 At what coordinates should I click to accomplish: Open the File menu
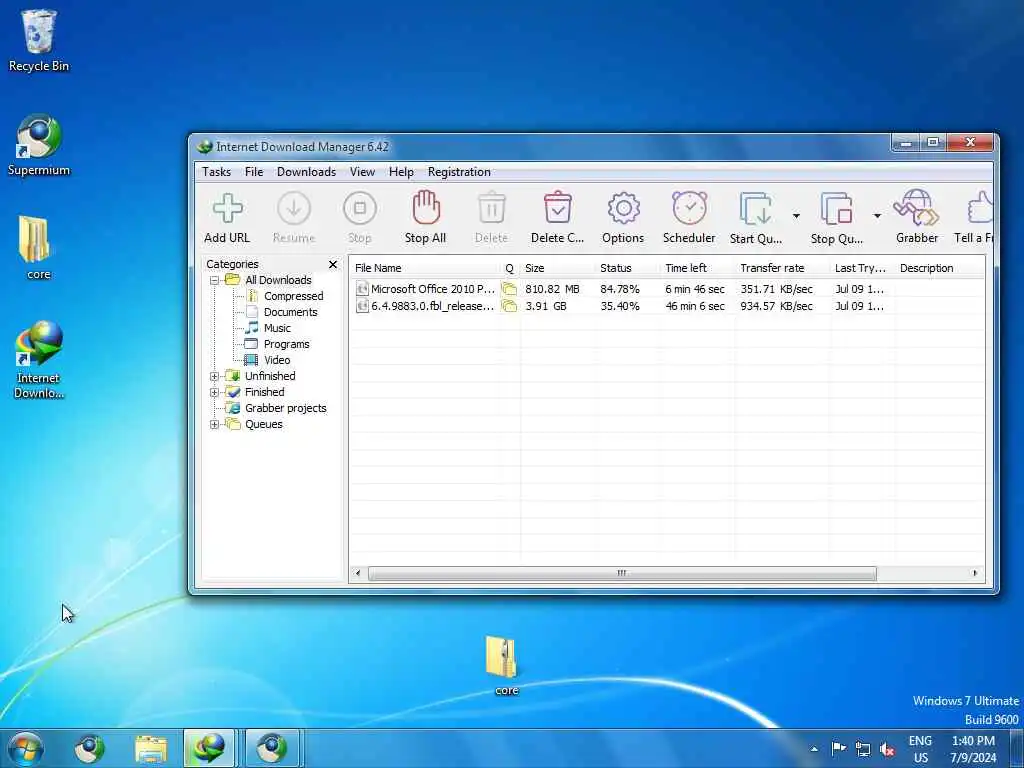pyautogui.click(x=254, y=172)
